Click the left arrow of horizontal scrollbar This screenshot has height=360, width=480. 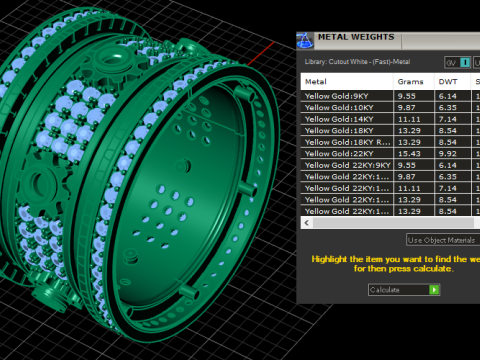pyautogui.click(x=307, y=223)
